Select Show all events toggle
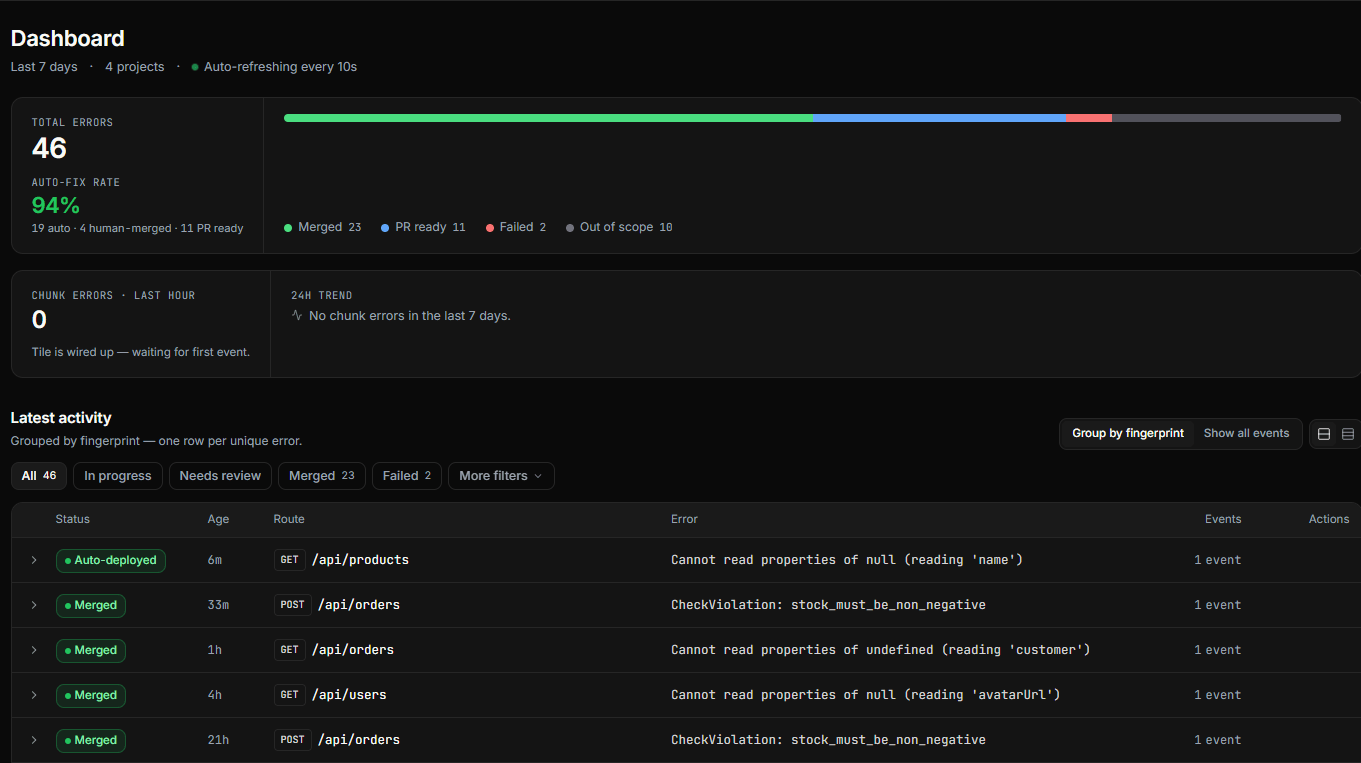Screen dimensions: 1361x763 (x=1246, y=433)
